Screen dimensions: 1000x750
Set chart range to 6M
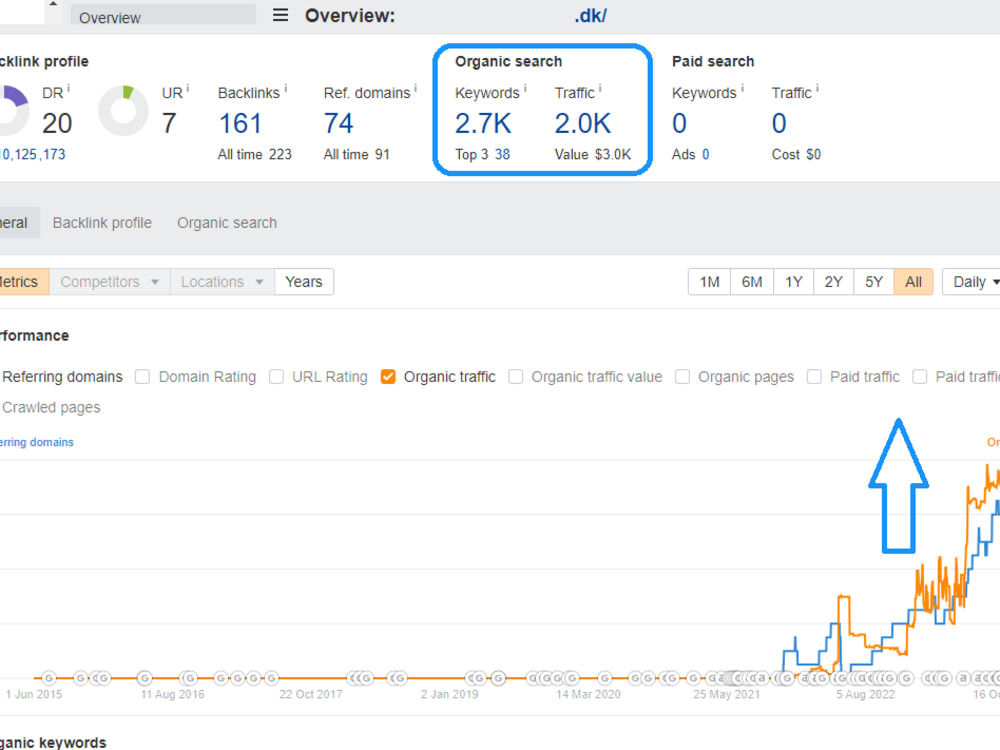(752, 282)
